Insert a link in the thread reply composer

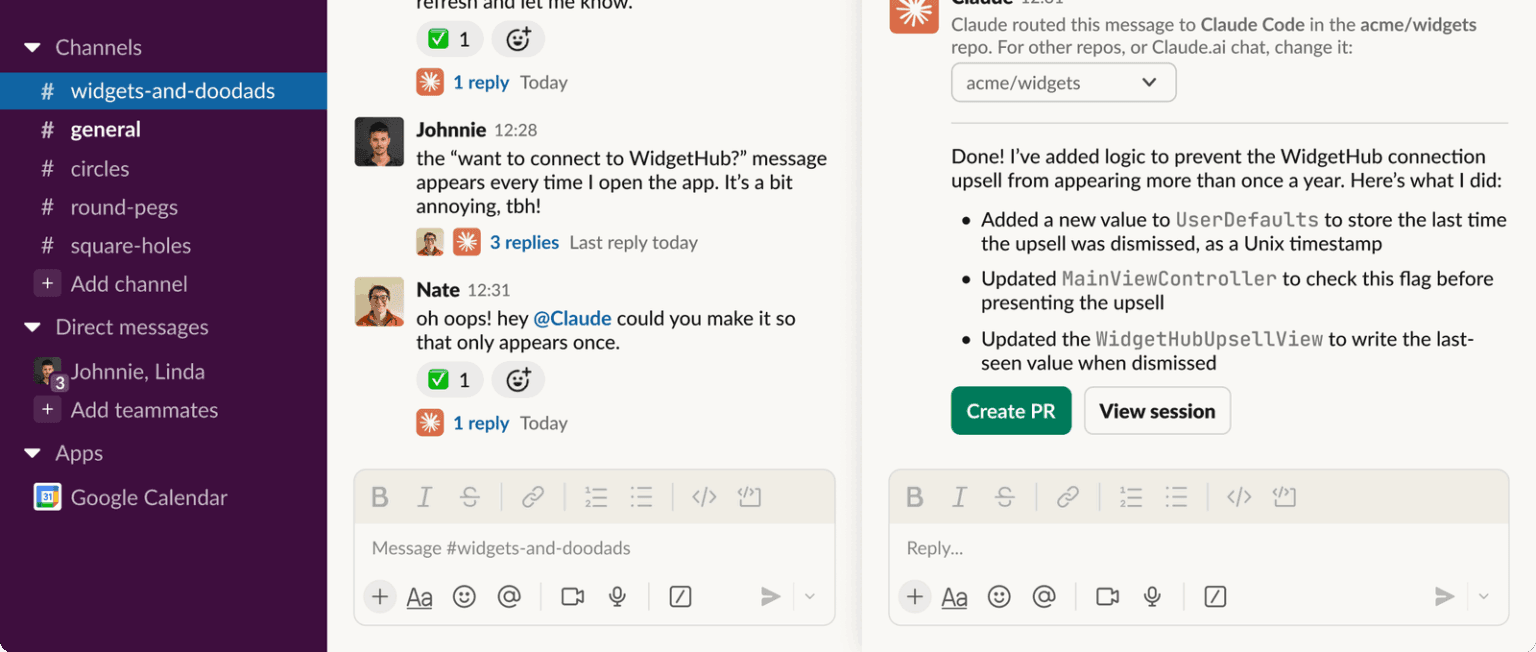coord(1068,497)
